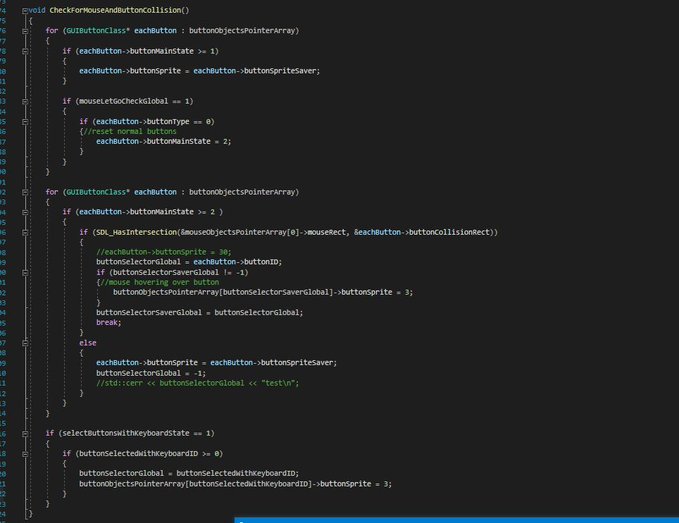Screen dimensions: 679x523
Task: Collapse fold box beside buttonSelectedWithKeyboardID >= 0 check
Action: [25, 454]
